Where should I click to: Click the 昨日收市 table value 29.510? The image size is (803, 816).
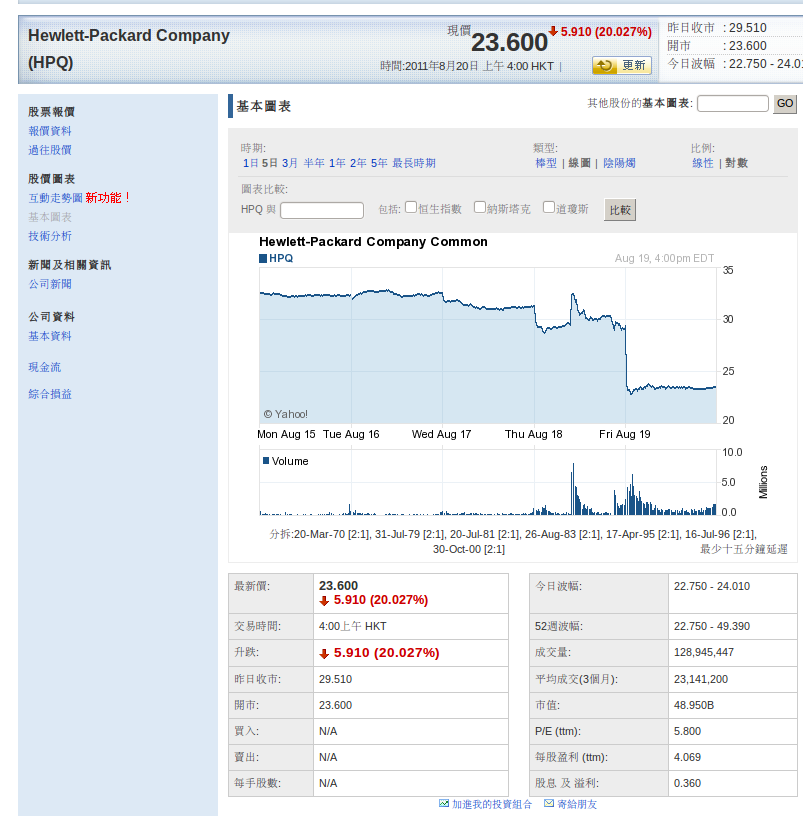click(335, 680)
